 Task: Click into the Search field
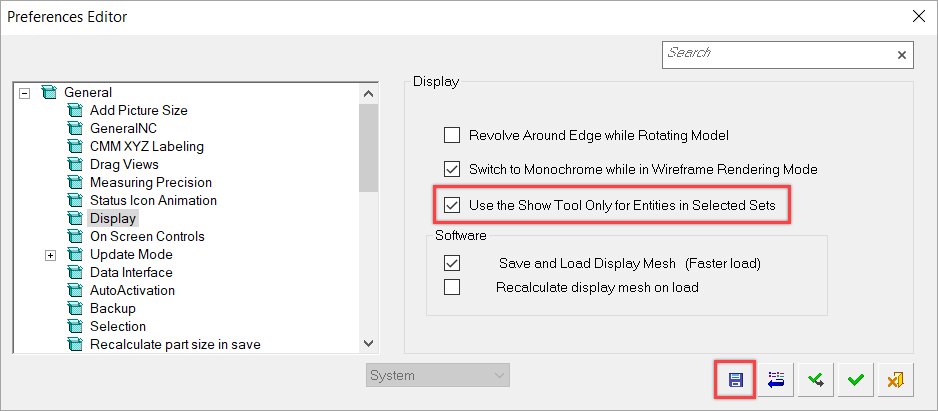779,54
